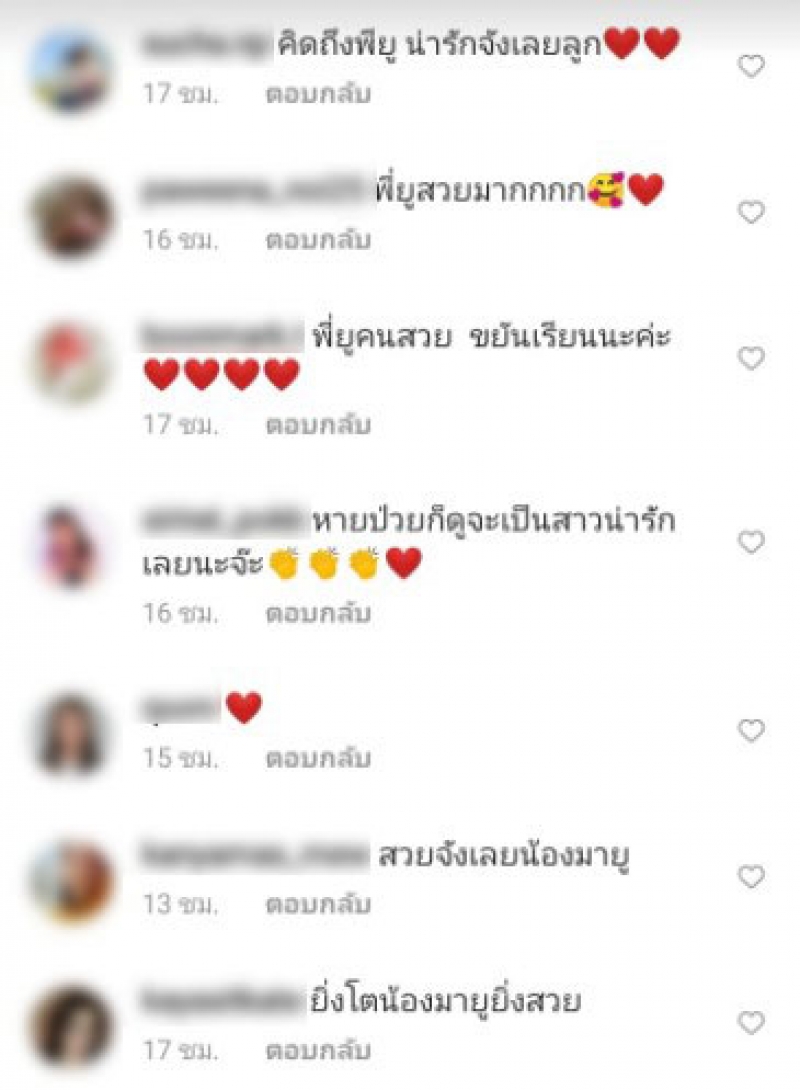Like the comment 'คิดถึงพี่ยู น่ารักจังเลยลูก'
Image resolution: width=800 pixels, height=1090 pixels.
[751, 67]
